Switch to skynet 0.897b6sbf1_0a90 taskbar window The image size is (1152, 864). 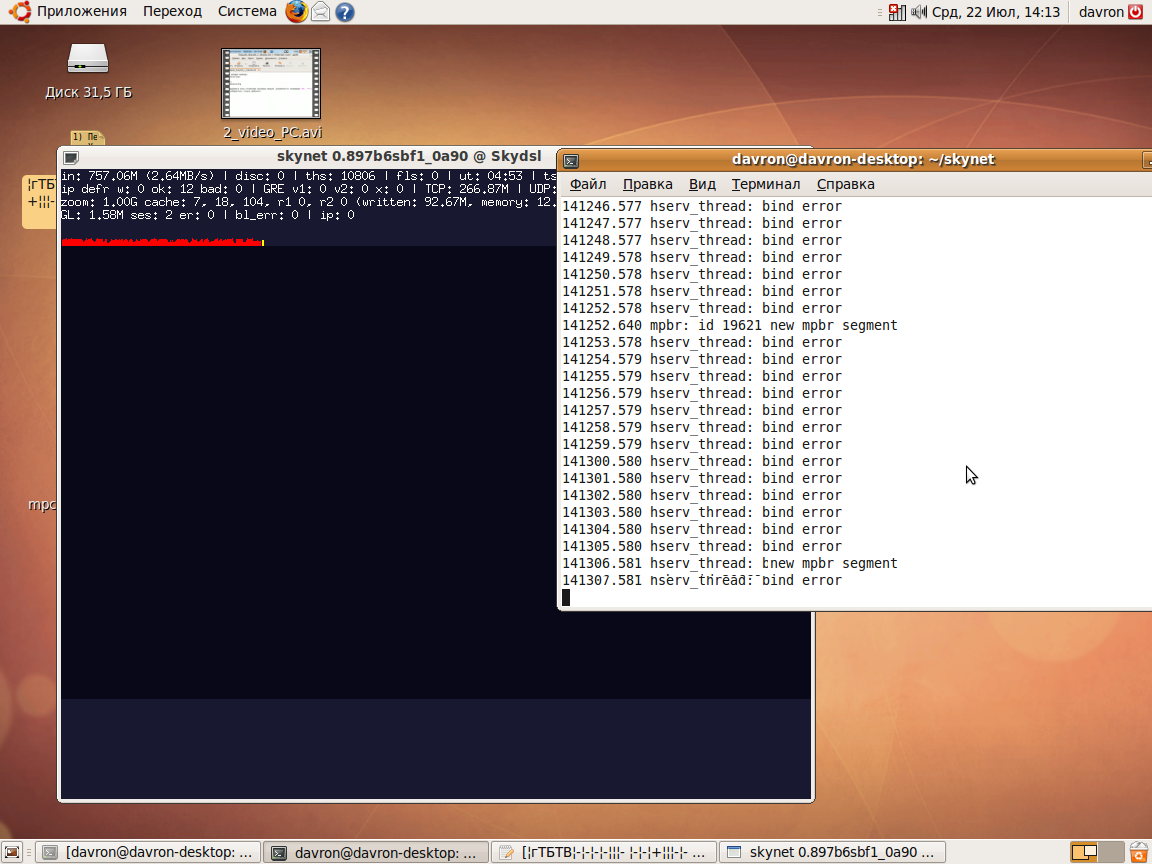832,852
